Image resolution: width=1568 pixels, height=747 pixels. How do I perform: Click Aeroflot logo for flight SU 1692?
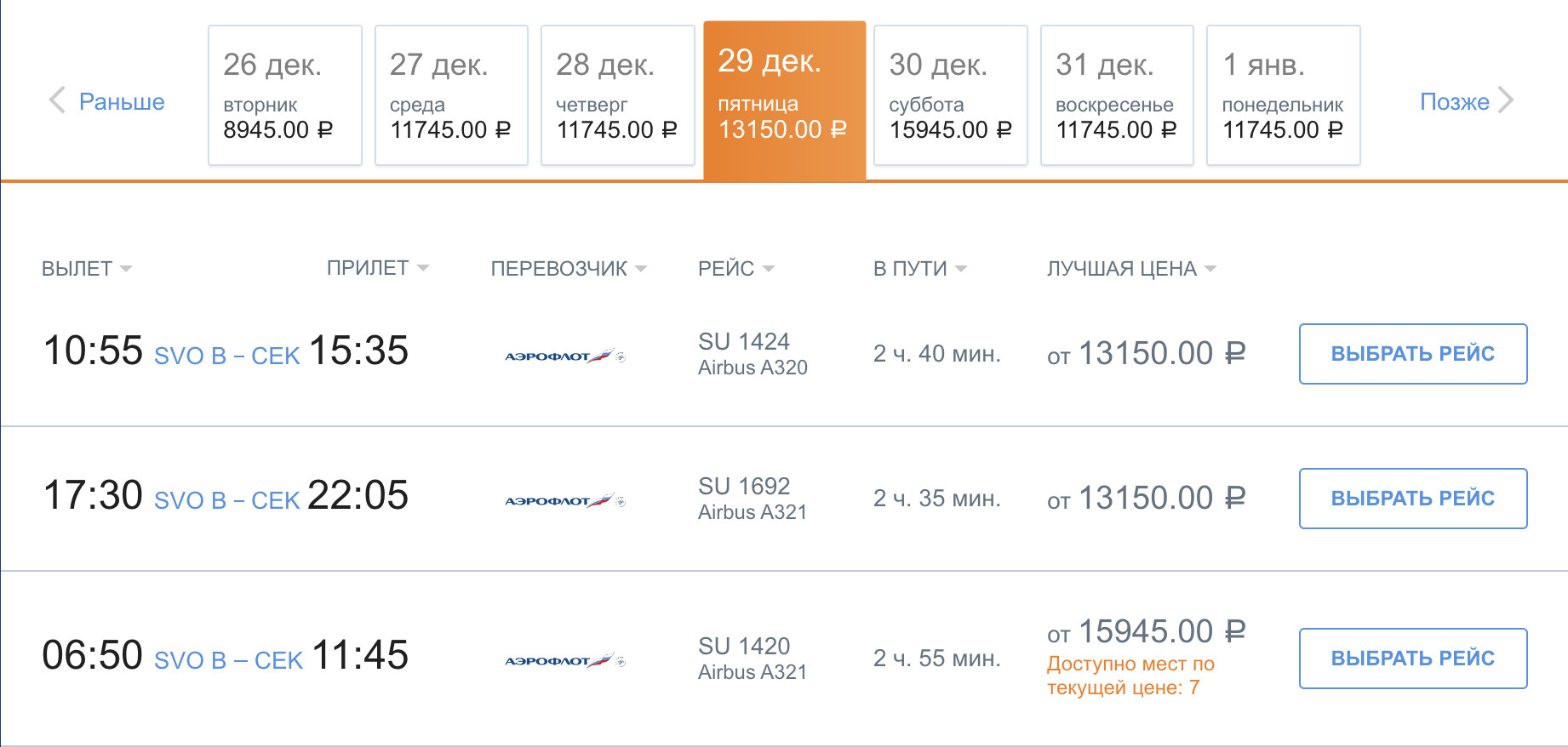pyautogui.click(x=564, y=500)
